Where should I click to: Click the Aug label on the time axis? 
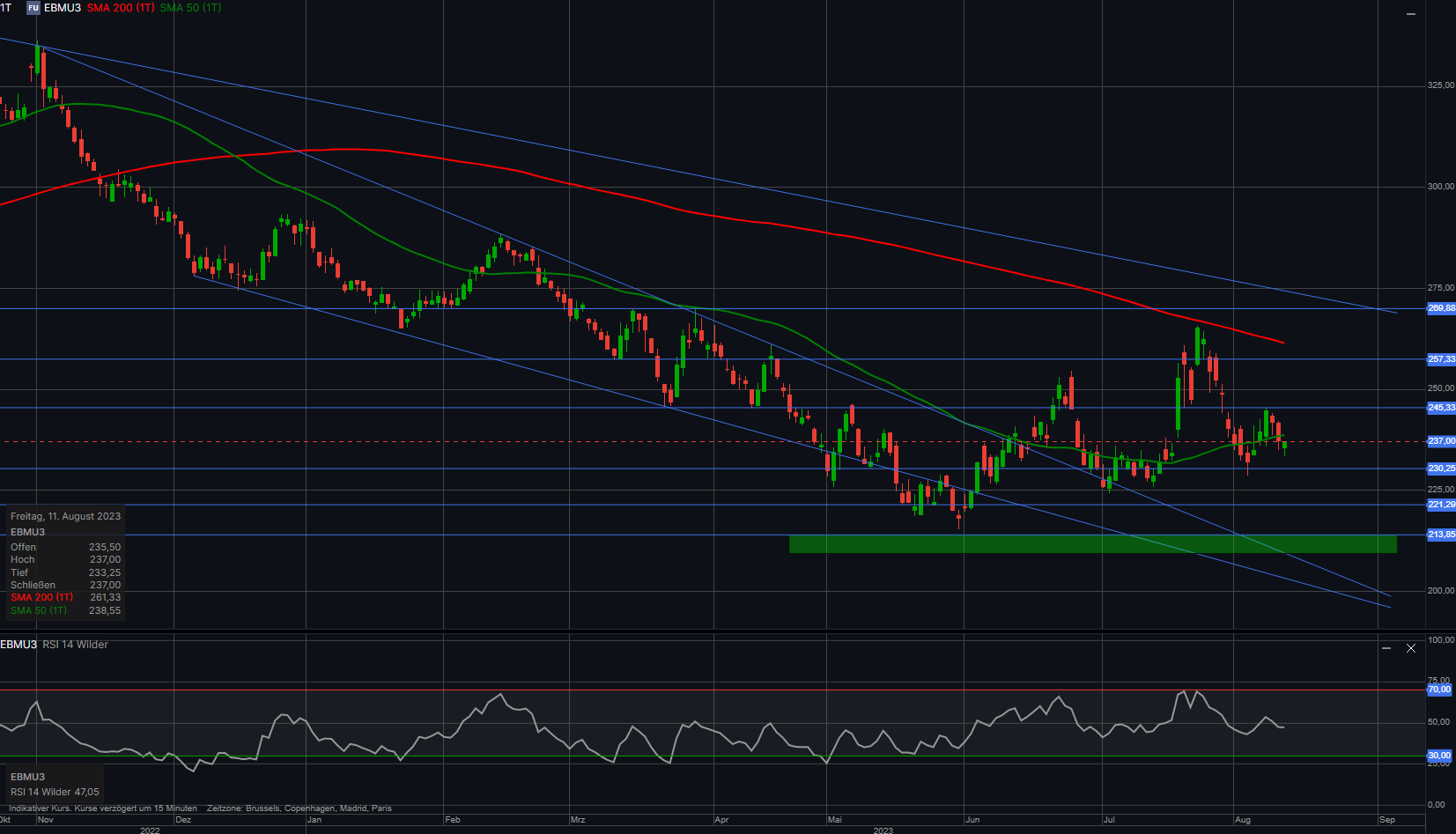click(1243, 820)
